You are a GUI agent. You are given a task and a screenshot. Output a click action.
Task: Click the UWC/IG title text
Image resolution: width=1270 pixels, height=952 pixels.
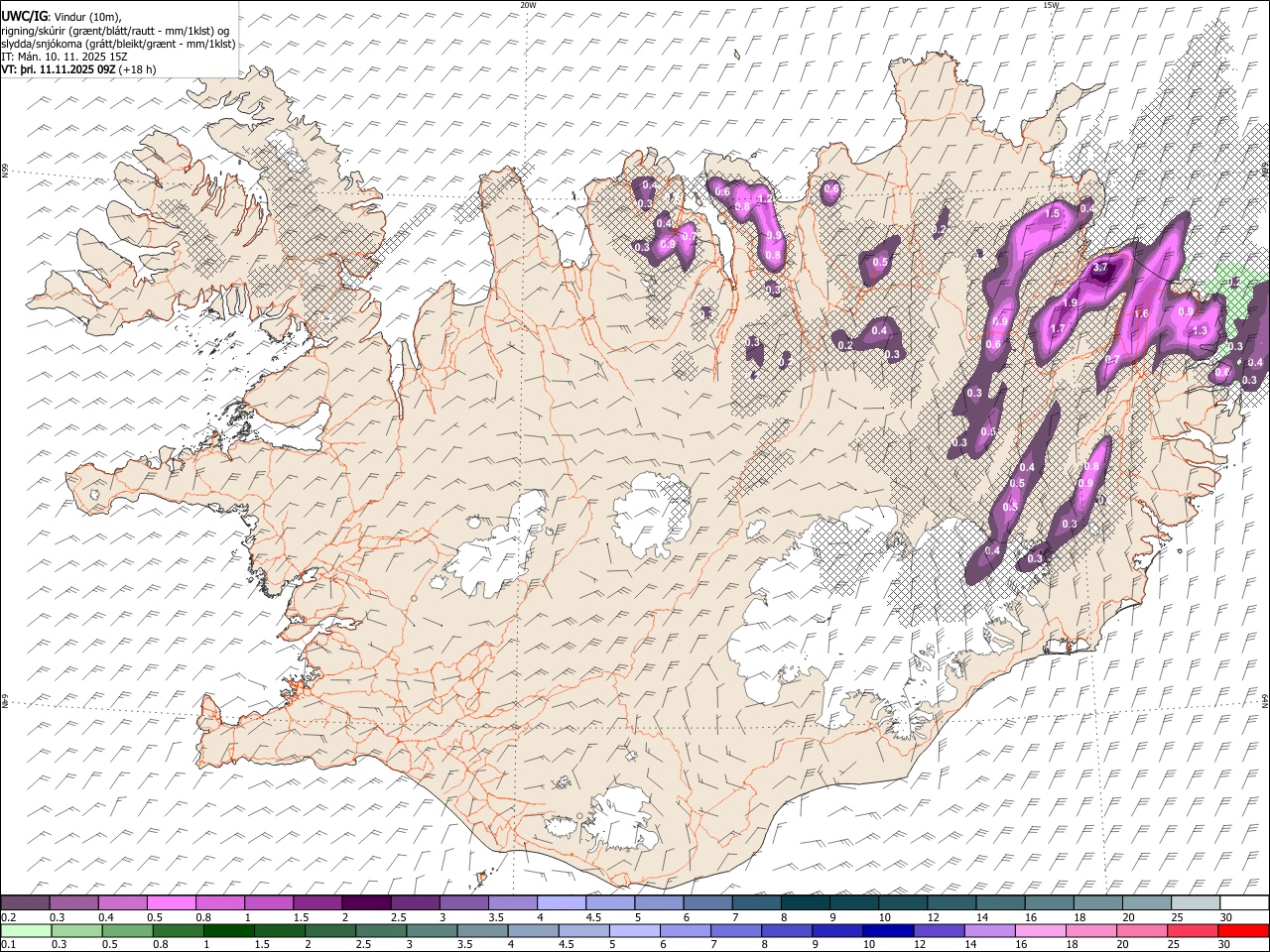(x=24, y=16)
